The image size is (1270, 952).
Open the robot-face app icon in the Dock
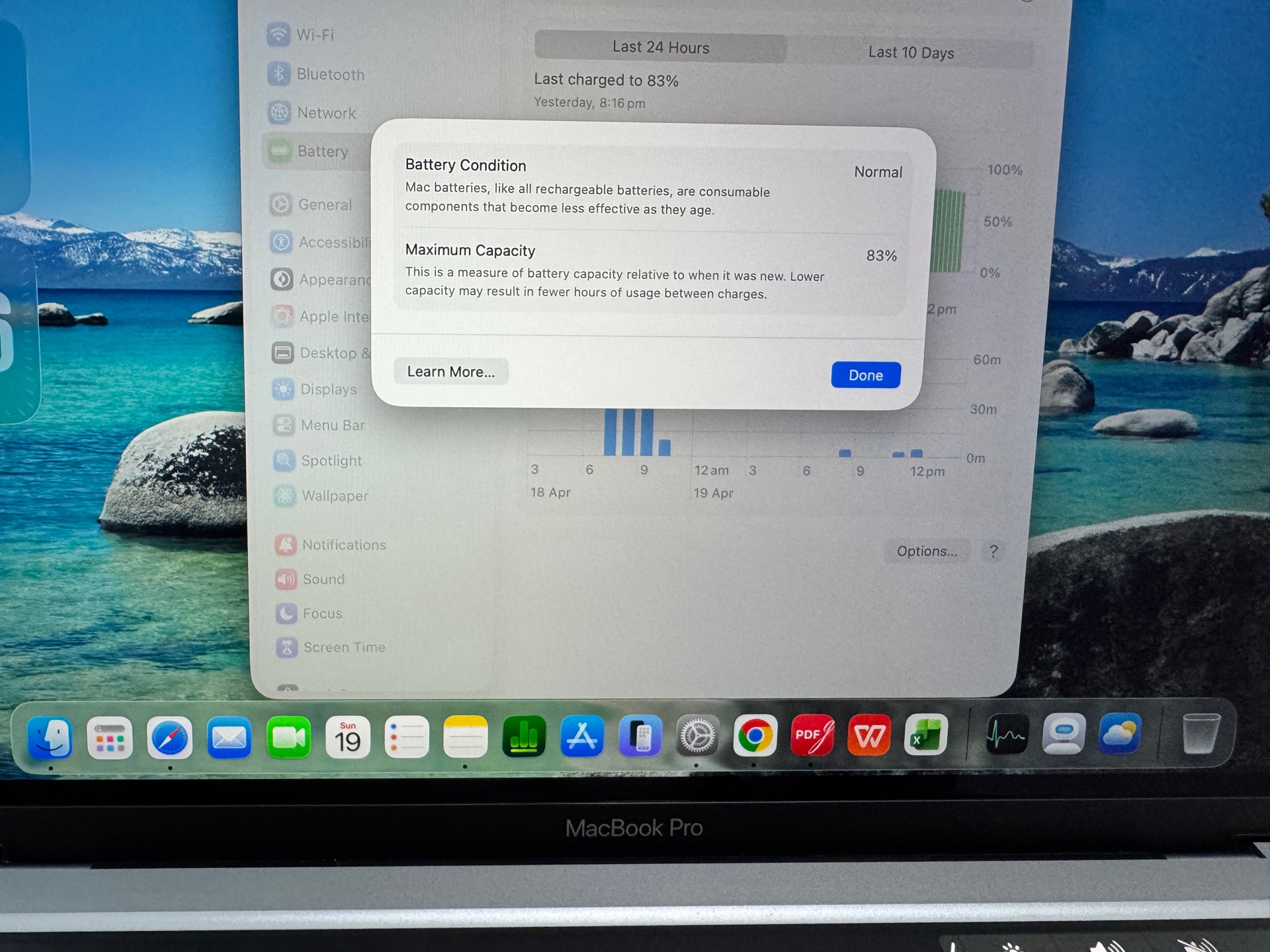coord(1064,734)
